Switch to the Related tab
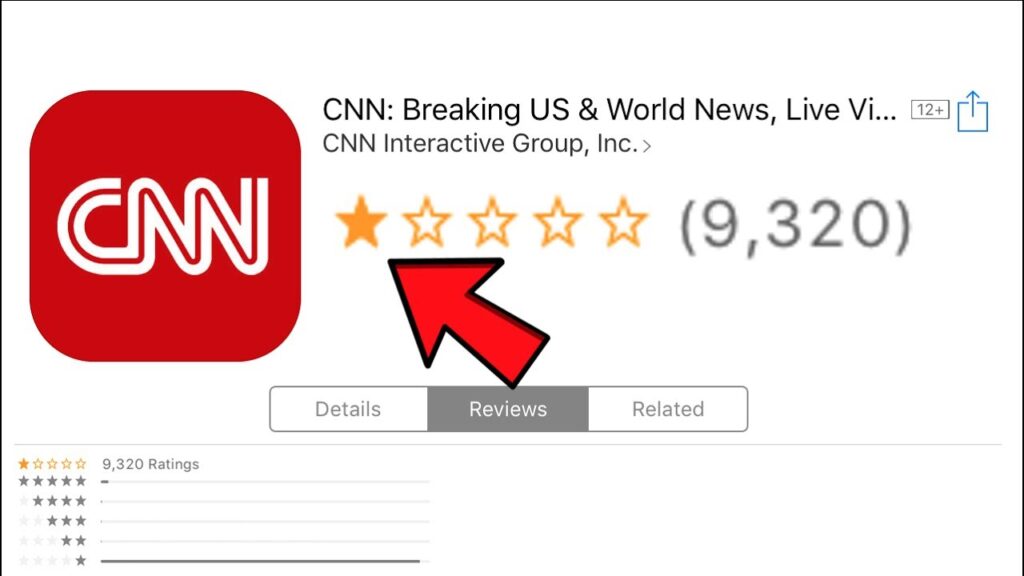Screen dimensions: 1024x576 point(668,409)
